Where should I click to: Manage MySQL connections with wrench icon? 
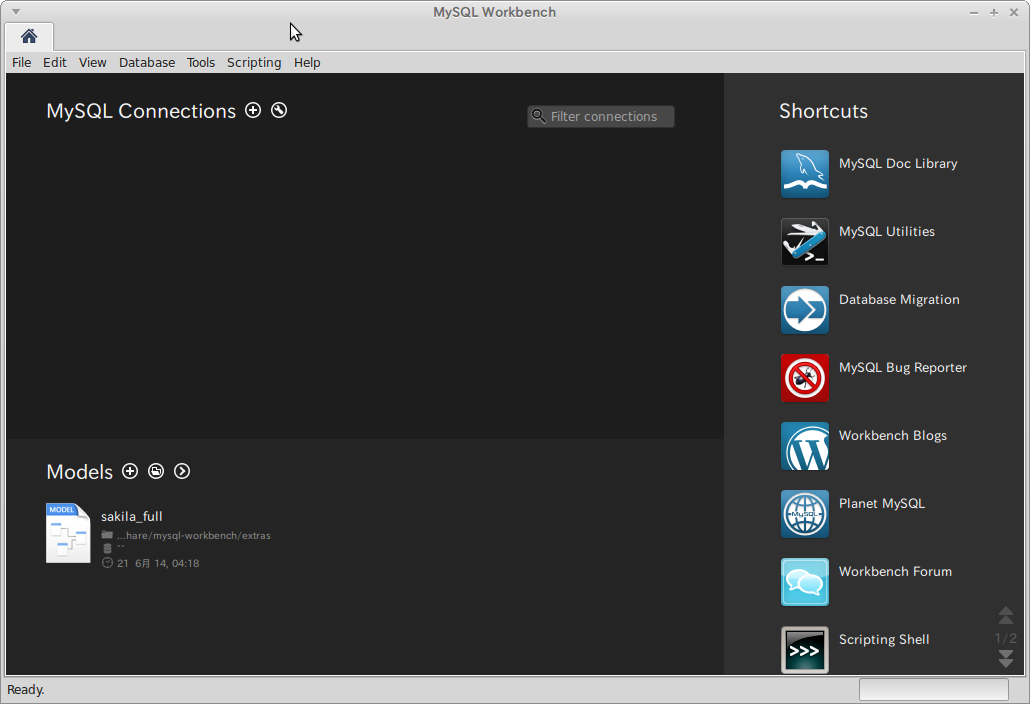coord(279,110)
